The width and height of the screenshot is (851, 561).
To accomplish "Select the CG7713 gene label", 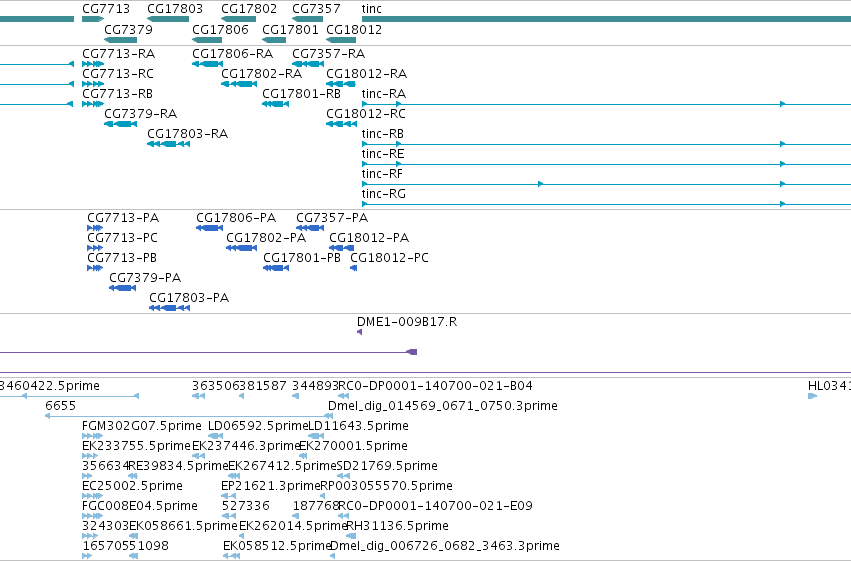I will point(106,9).
